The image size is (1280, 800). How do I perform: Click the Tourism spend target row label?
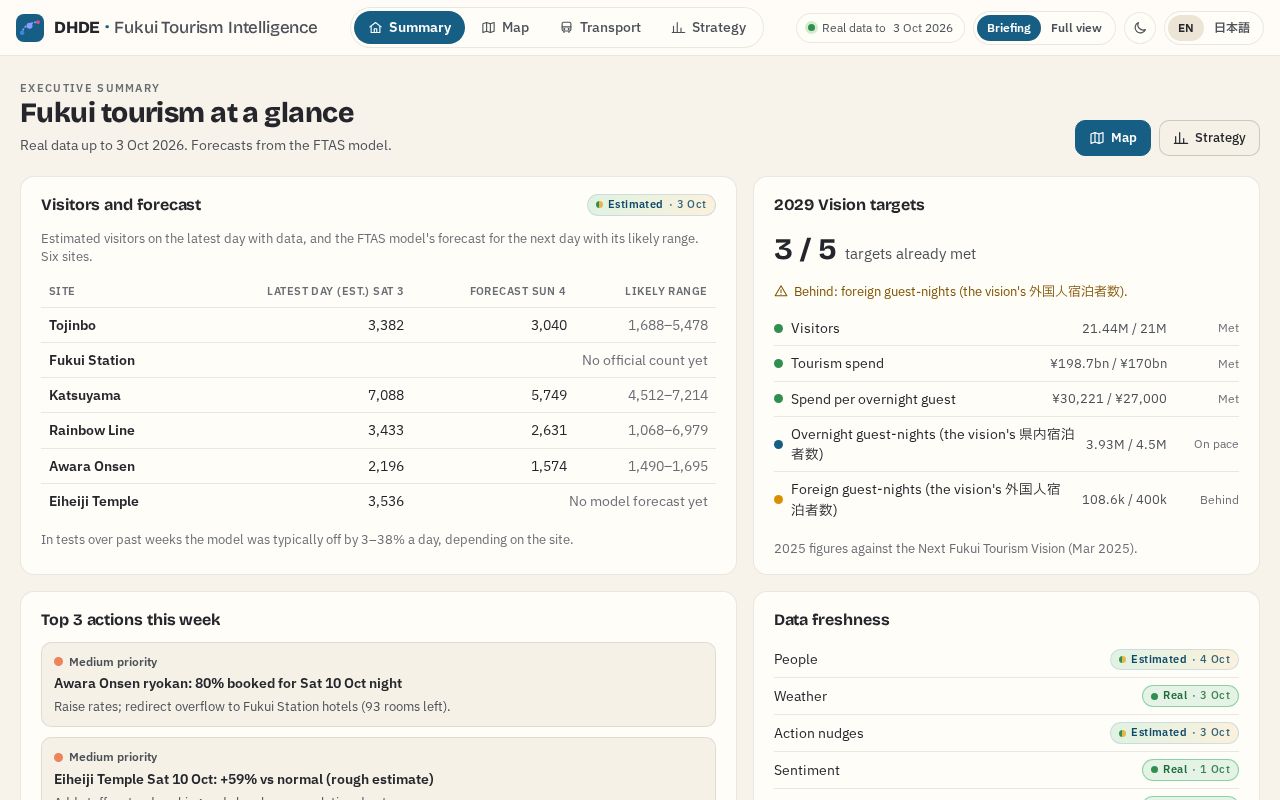[837, 363]
